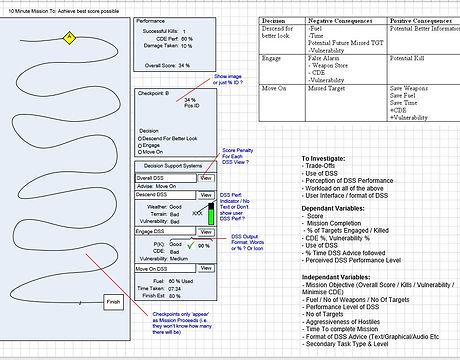Viewport: 460px width, 360px height.
Task: Click the 'XXX' placeholder text
Action: [197, 213]
